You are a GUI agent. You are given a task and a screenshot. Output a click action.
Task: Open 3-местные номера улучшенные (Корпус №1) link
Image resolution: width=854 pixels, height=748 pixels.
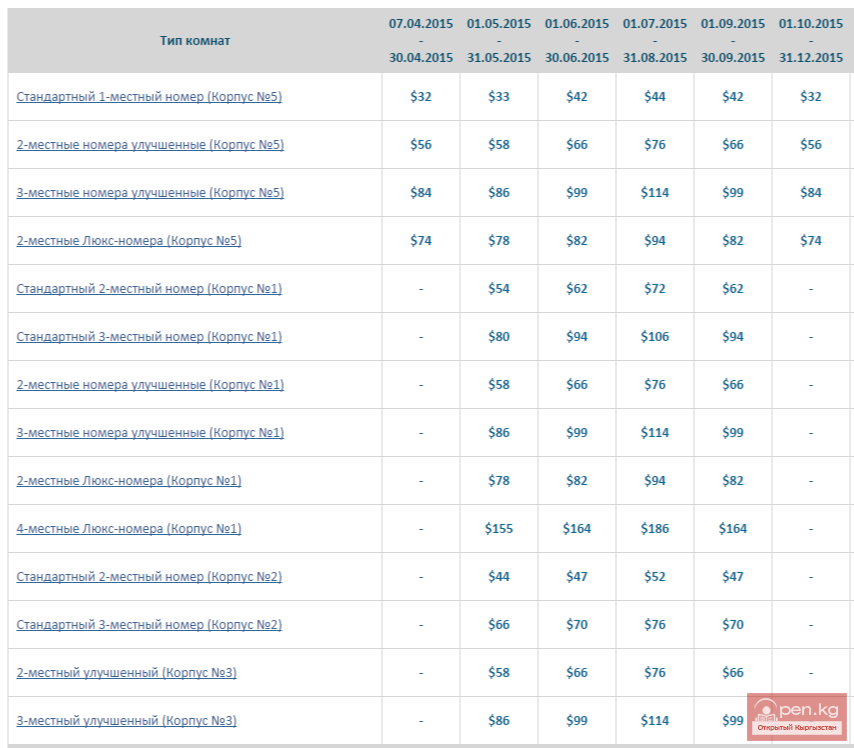150,433
